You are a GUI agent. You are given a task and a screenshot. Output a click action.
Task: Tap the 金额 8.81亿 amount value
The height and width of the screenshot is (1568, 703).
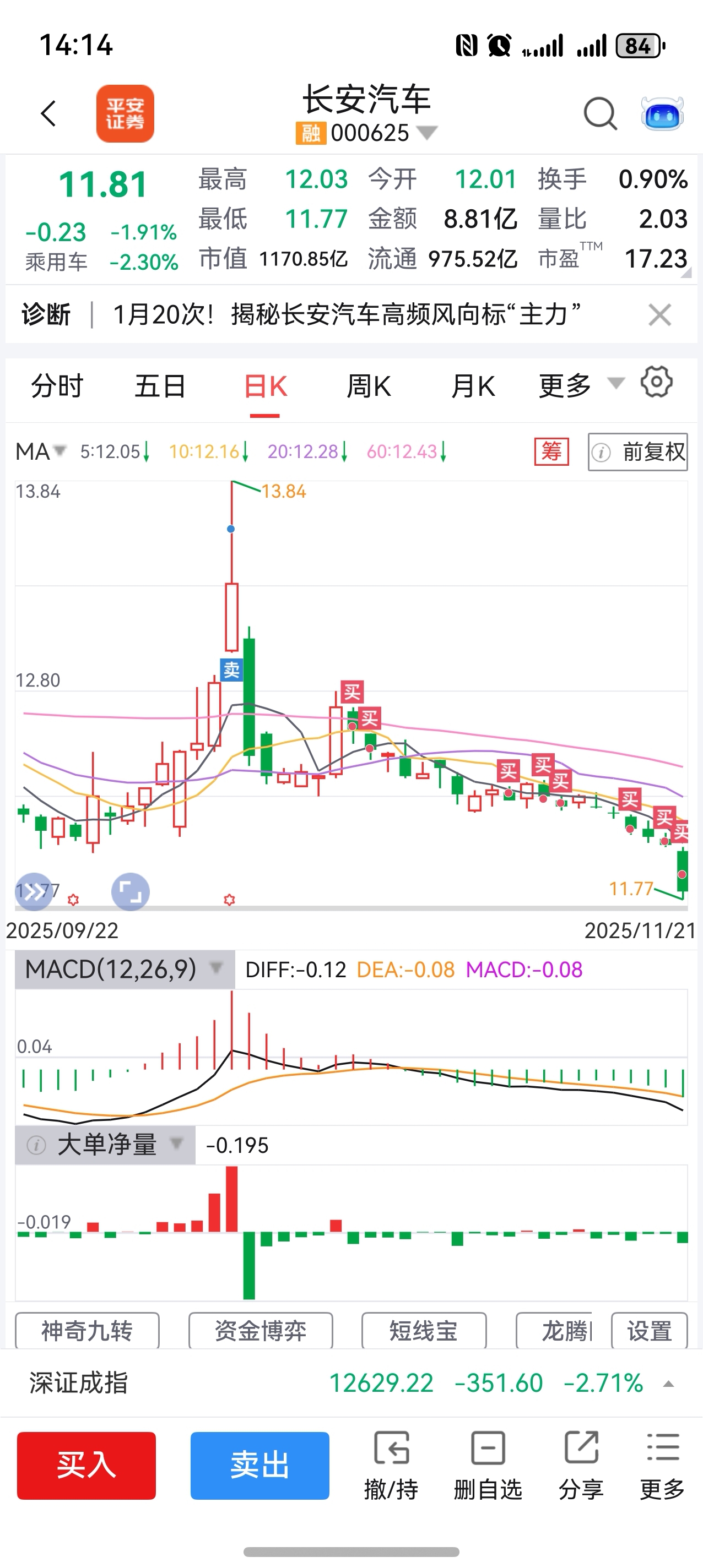[x=480, y=219]
